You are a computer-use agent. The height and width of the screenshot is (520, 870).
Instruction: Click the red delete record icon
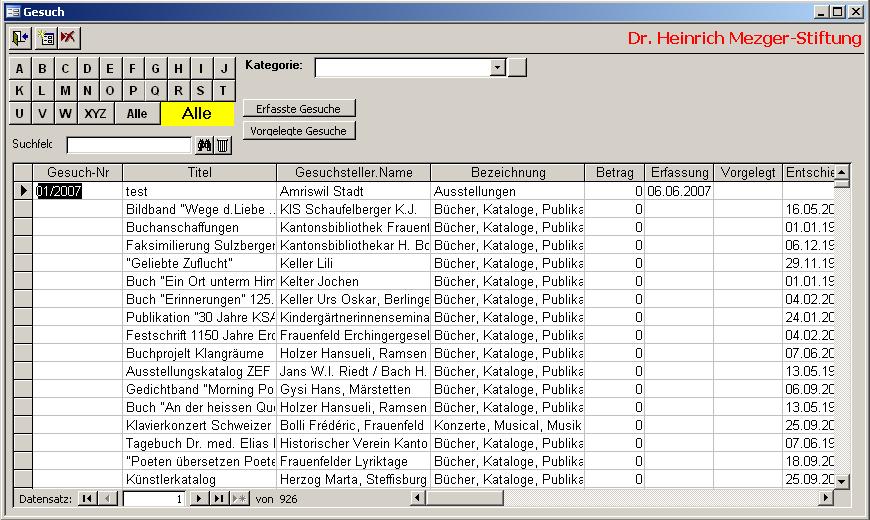point(68,38)
